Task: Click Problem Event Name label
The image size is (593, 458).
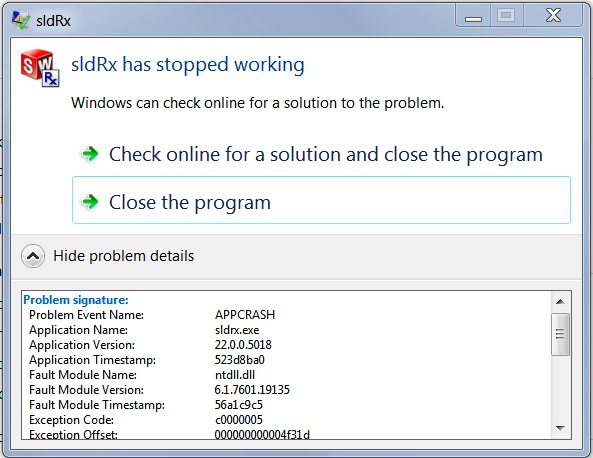Action: point(86,315)
